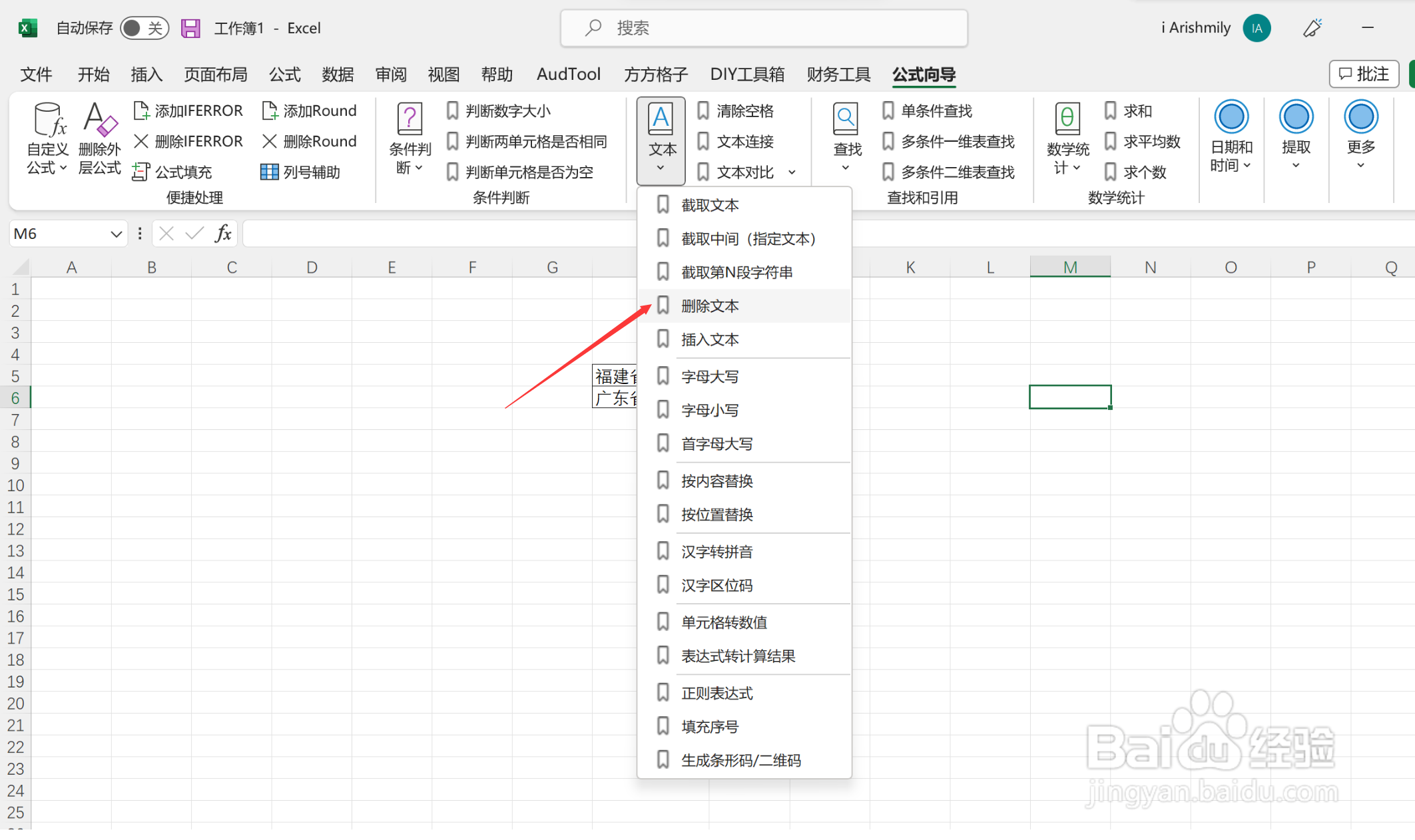The width and height of the screenshot is (1415, 840).
Task: Select 首字母大写 menu item
Action: click(x=744, y=443)
